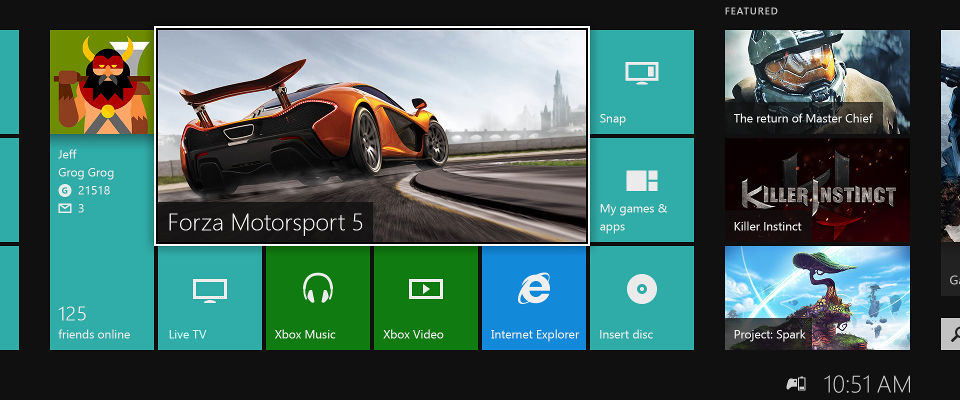Click the gamerscore value 21518
The height and width of the screenshot is (400, 960).
94,191
